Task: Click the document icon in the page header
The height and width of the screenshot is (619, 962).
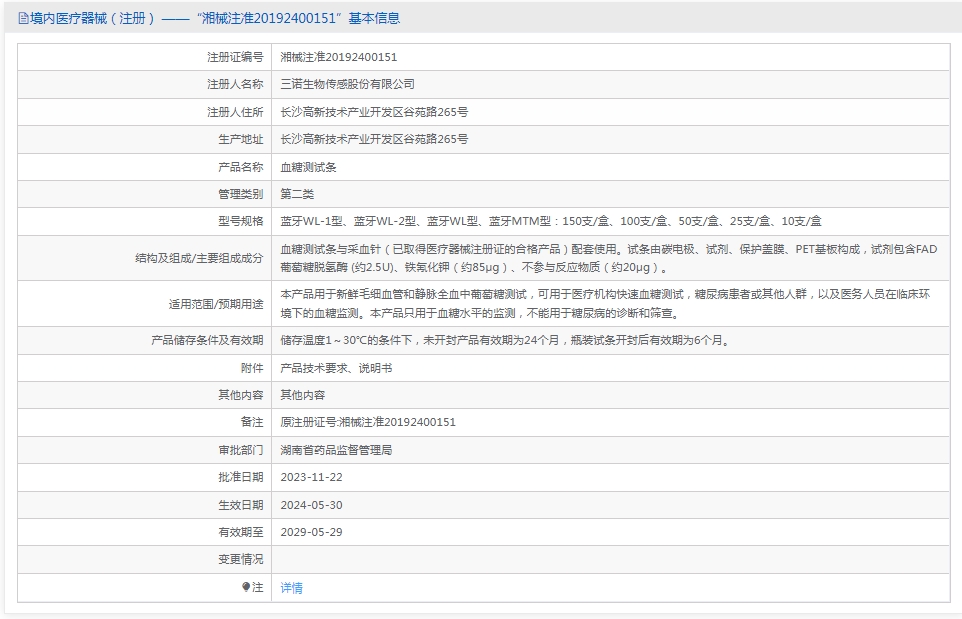Action: tap(23, 18)
